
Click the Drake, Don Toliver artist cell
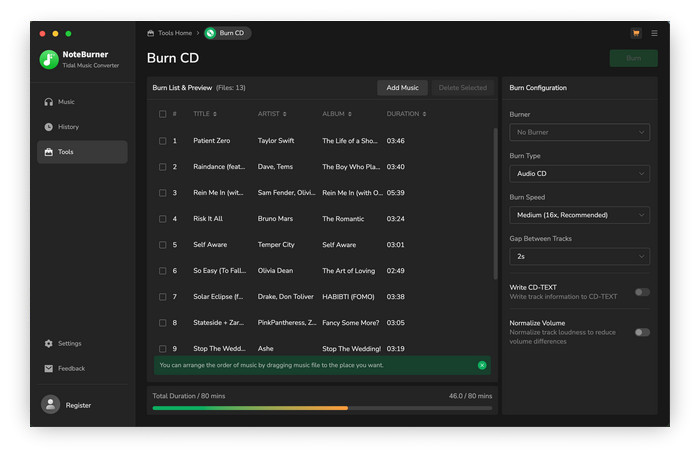pyautogui.click(x=285, y=297)
